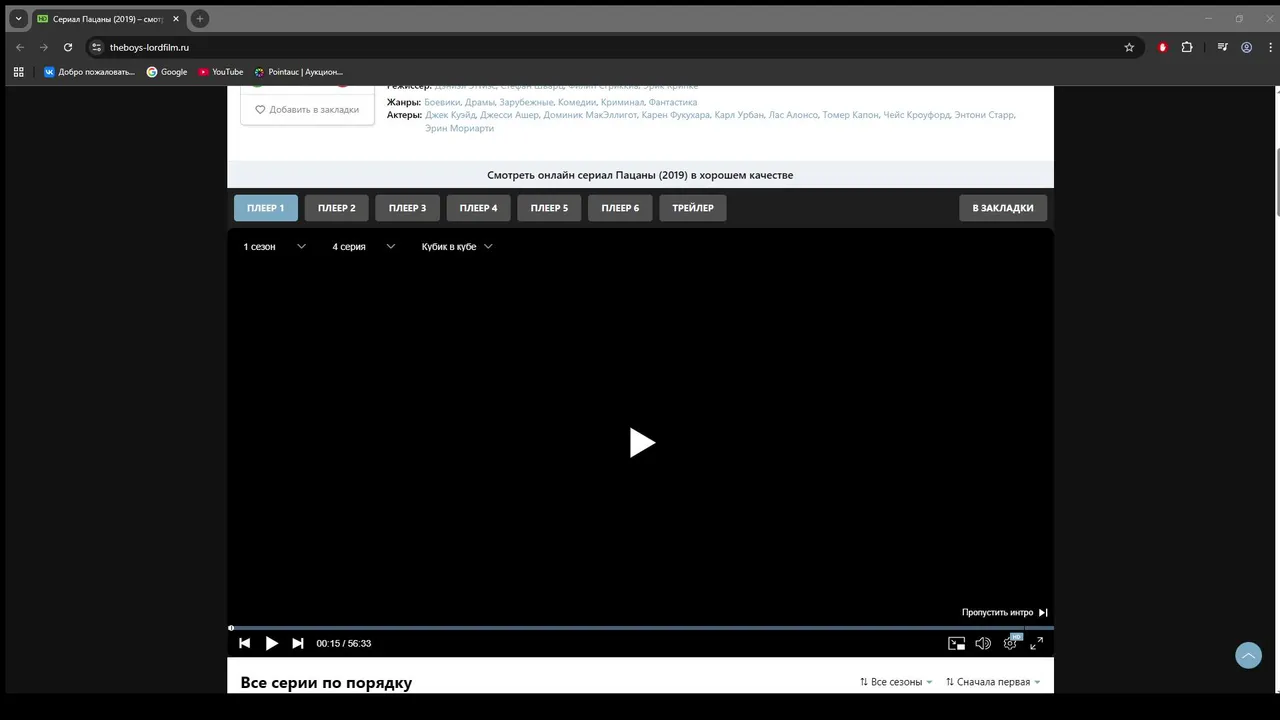Open the red ad blocker extension icon

click(x=1162, y=47)
